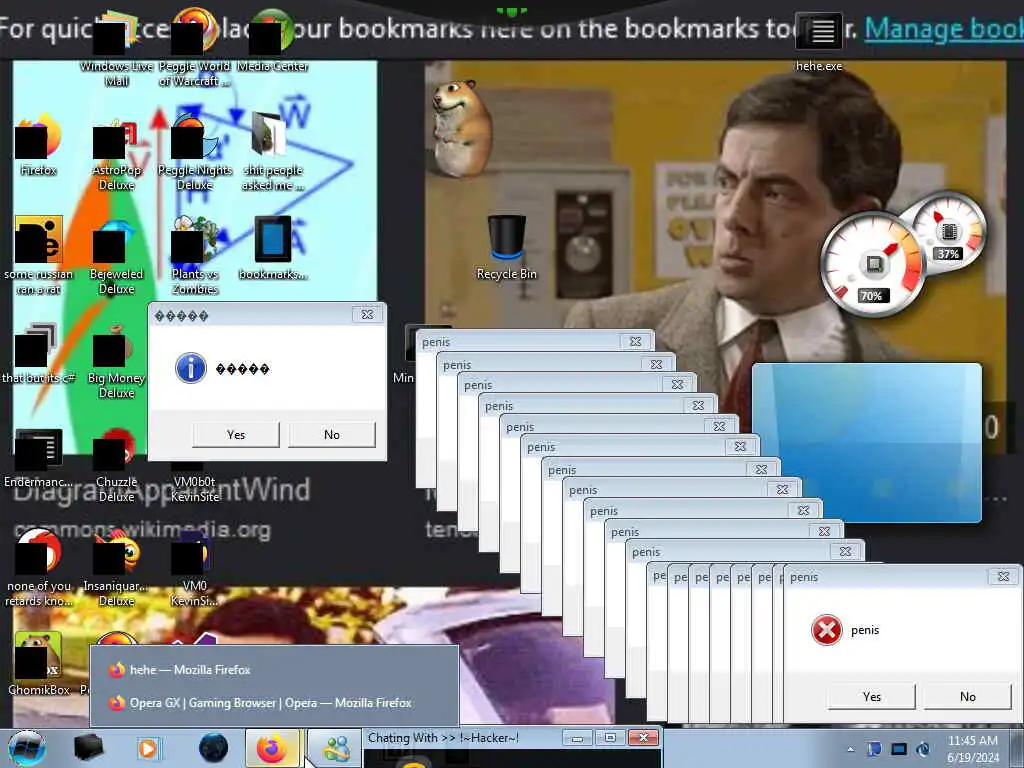
Task: Select the 'some russian ran a rat' icon
Action: (x=39, y=256)
